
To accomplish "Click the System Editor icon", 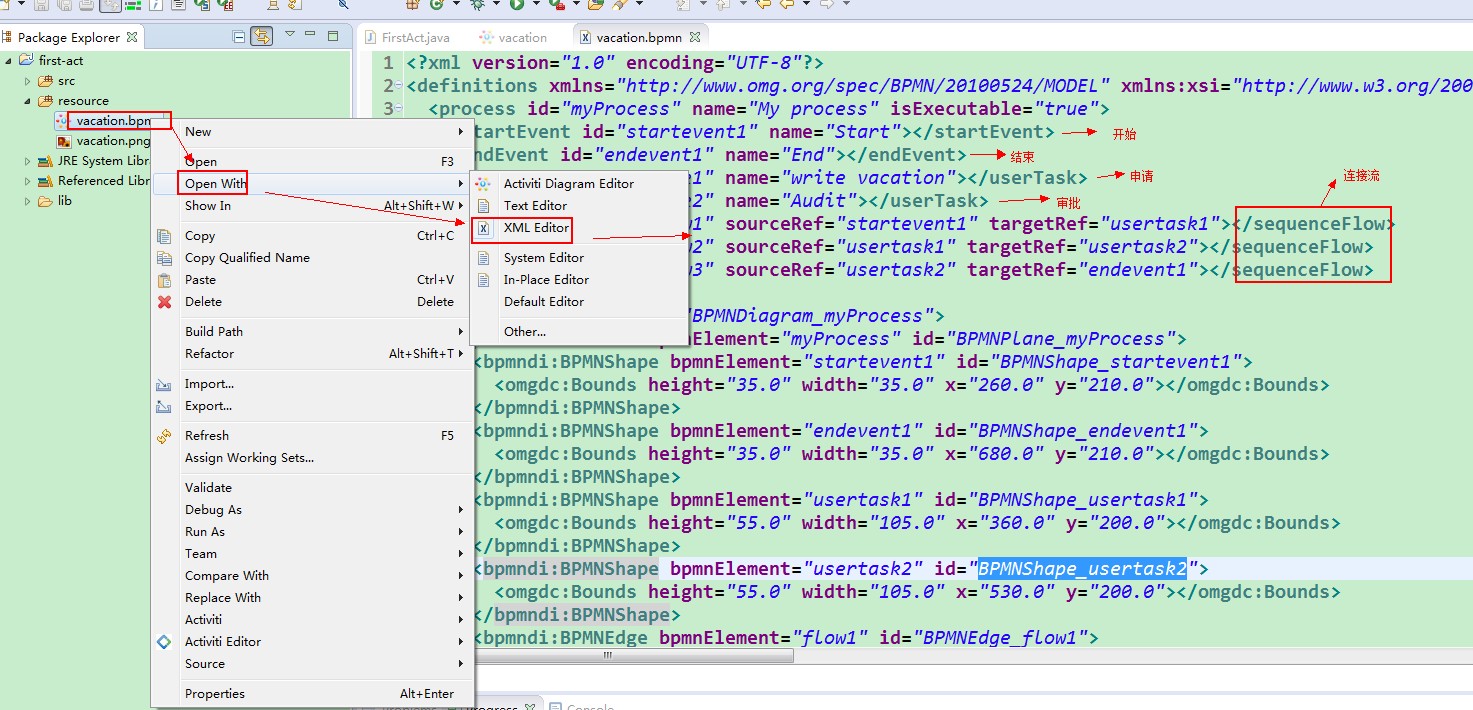I will click(484, 258).
